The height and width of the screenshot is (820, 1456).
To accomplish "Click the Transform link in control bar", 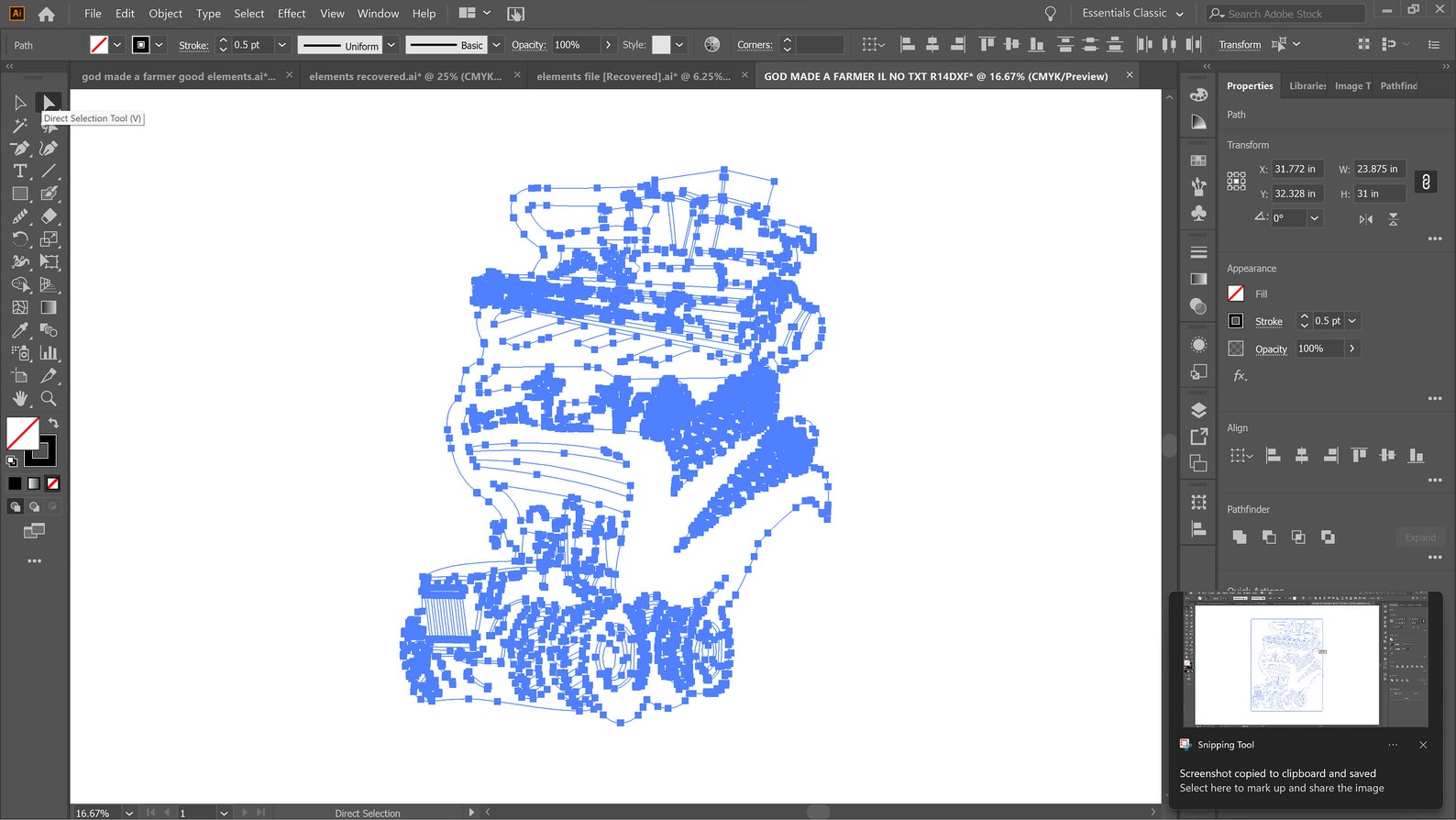I will point(1240,45).
